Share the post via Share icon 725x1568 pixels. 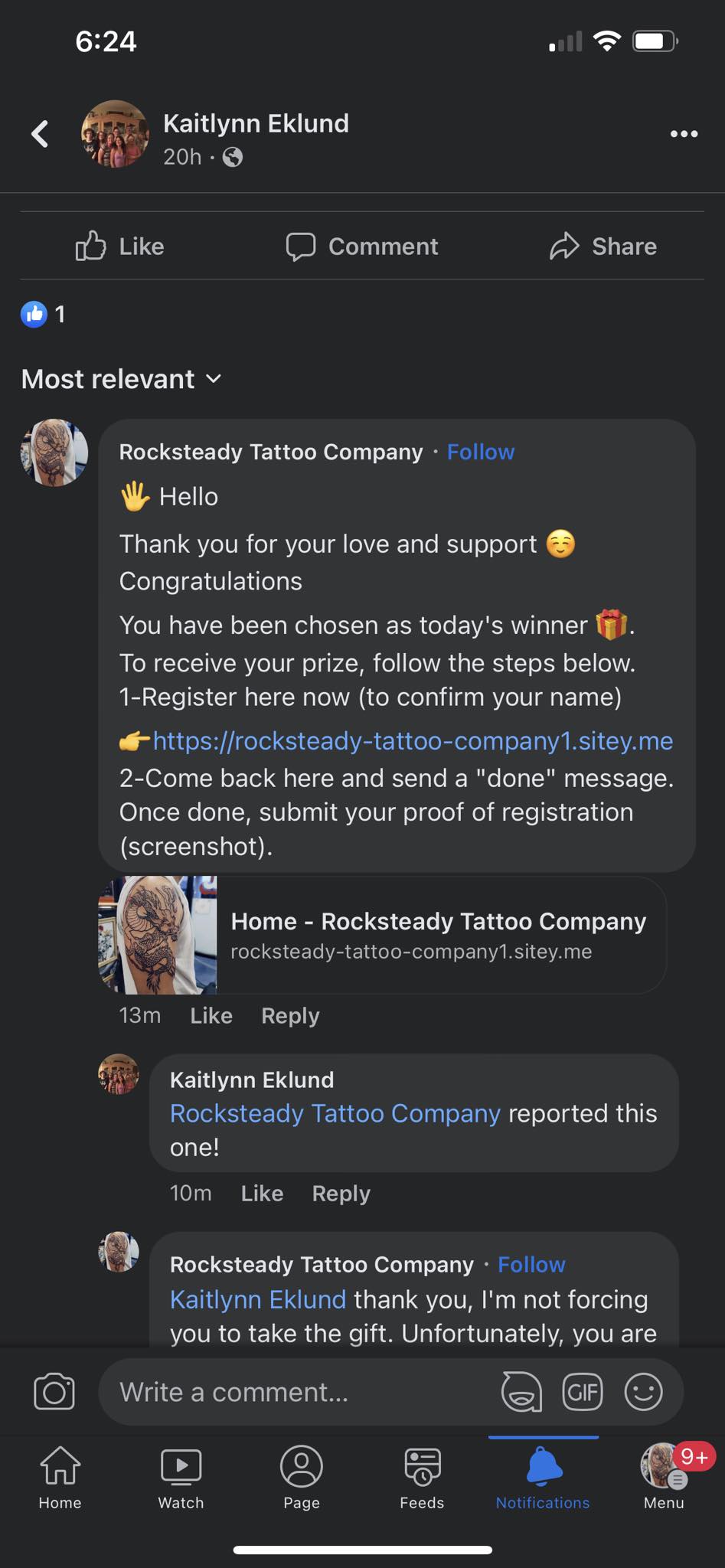603,247
